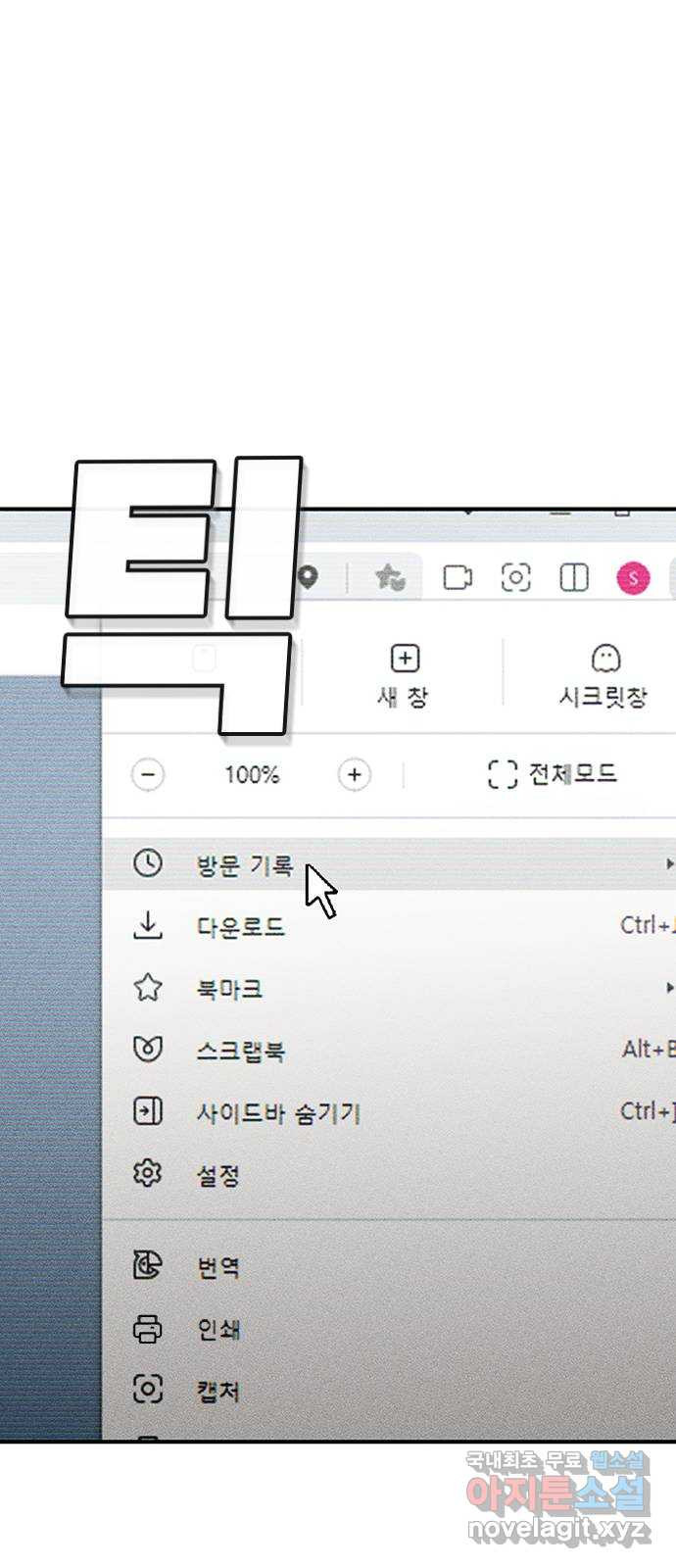Open a 시크릿창 incognito window
Screen dimensions: 676x1568
[x=604, y=676]
